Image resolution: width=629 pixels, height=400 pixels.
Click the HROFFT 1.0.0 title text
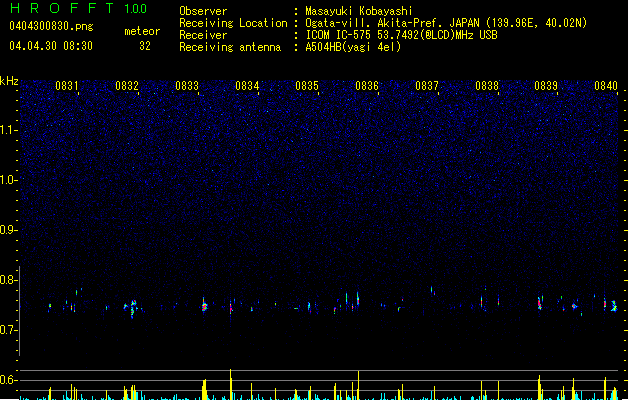tap(78, 8)
